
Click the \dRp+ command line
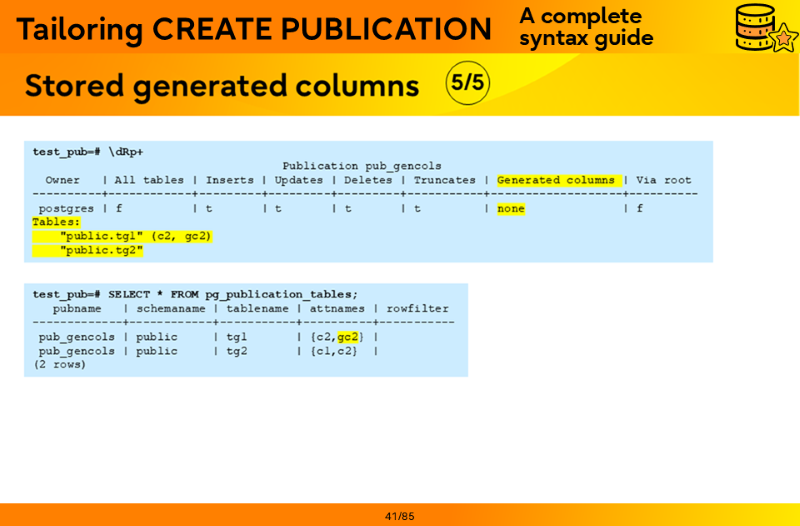pos(88,152)
